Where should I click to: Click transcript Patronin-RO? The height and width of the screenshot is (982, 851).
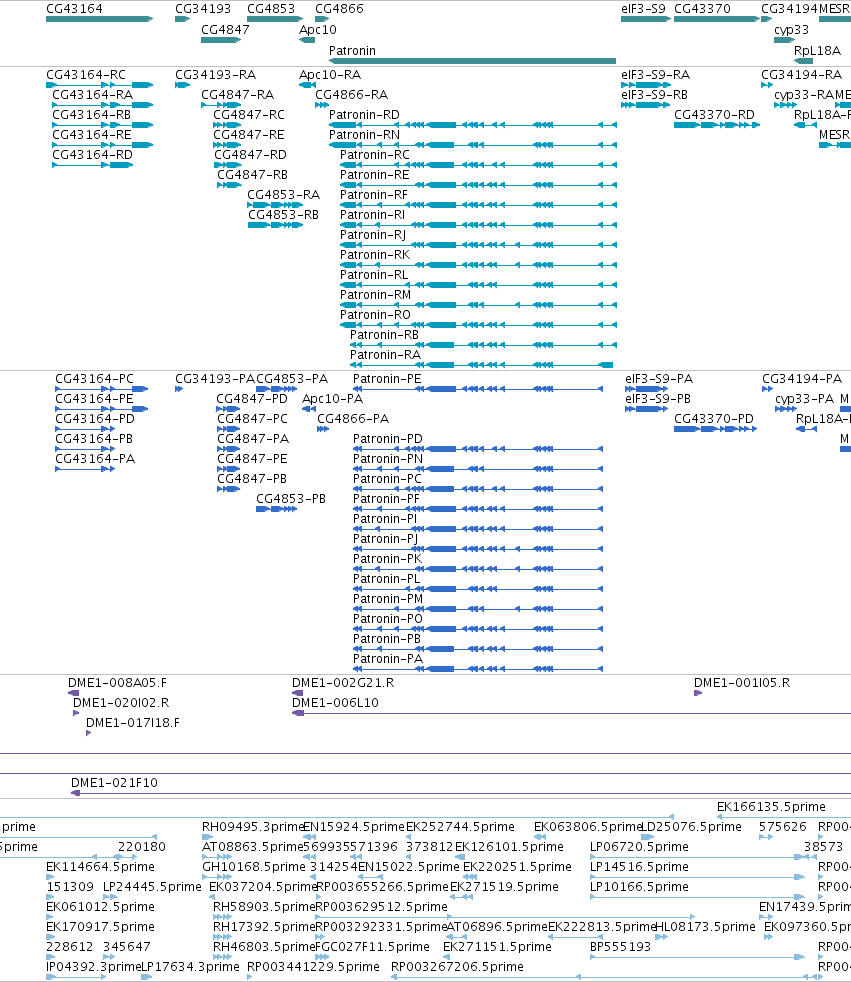[478, 325]
